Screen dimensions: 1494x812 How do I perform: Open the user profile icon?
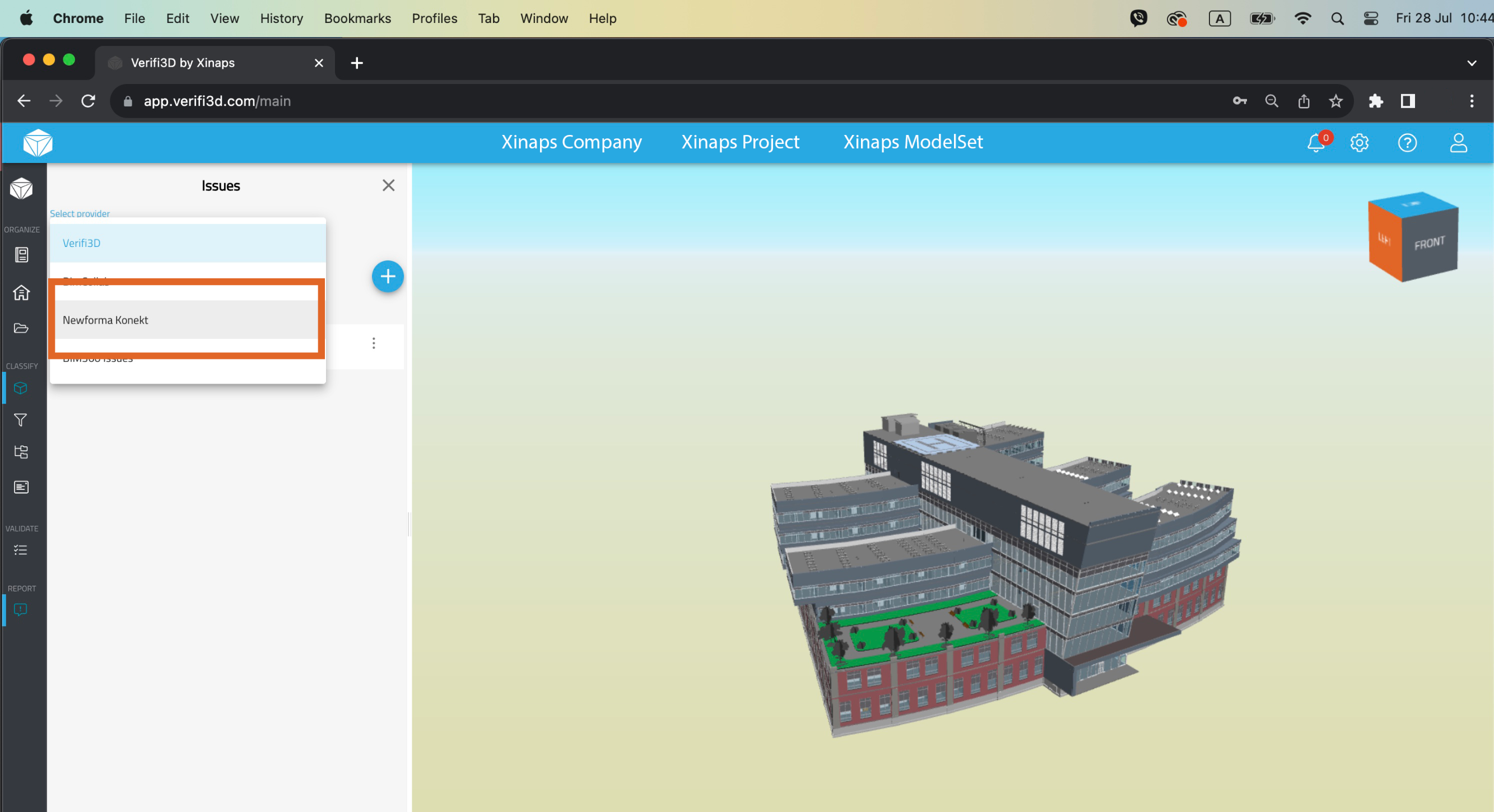1459,143
